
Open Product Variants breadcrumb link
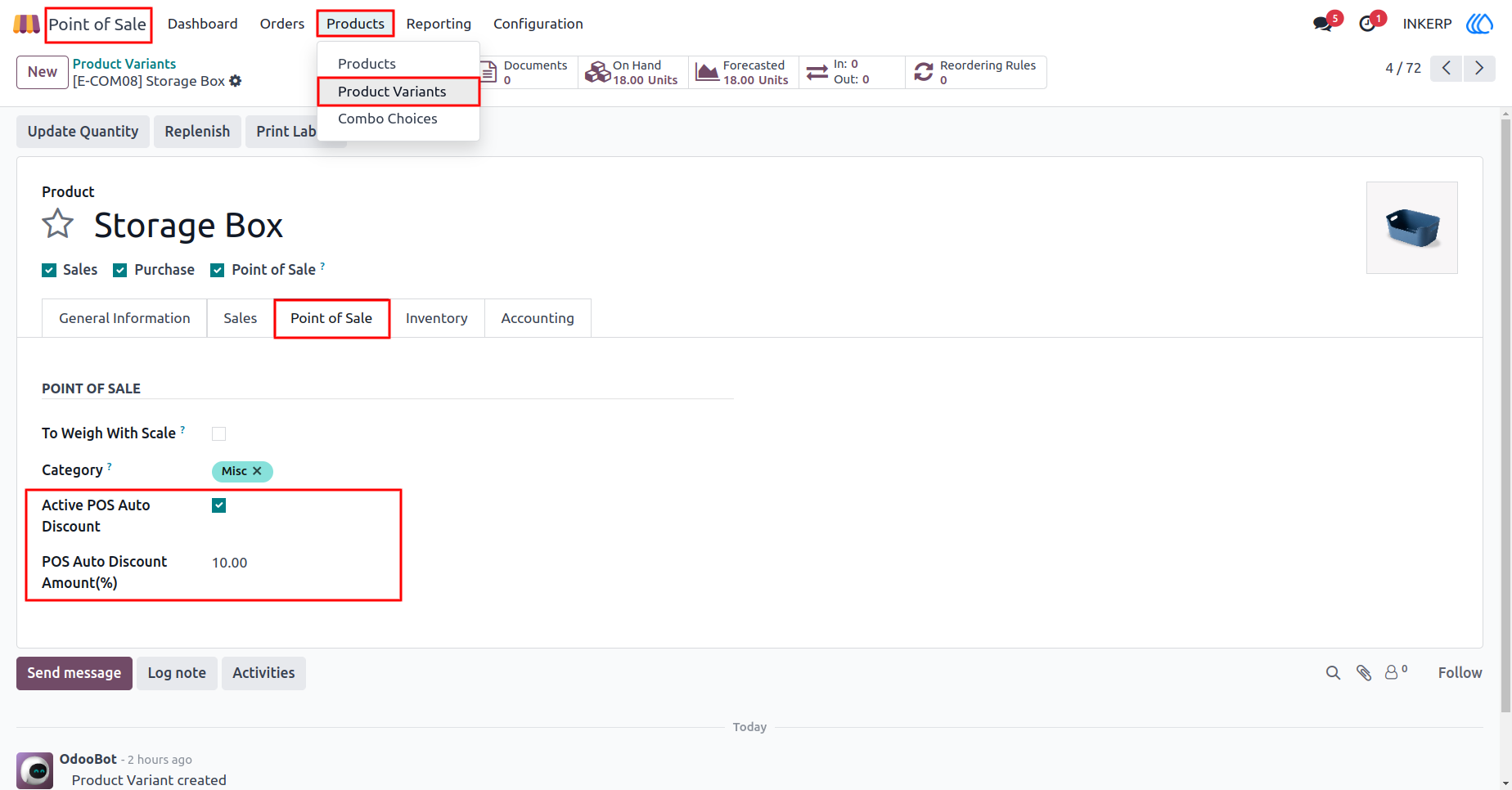(124, 64)
